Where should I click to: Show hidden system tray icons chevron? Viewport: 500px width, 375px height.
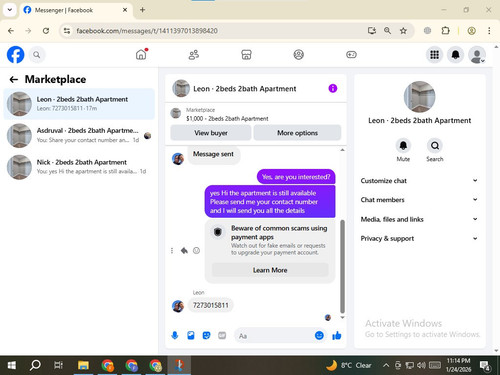pyautogui.click(x=386, y=365)
